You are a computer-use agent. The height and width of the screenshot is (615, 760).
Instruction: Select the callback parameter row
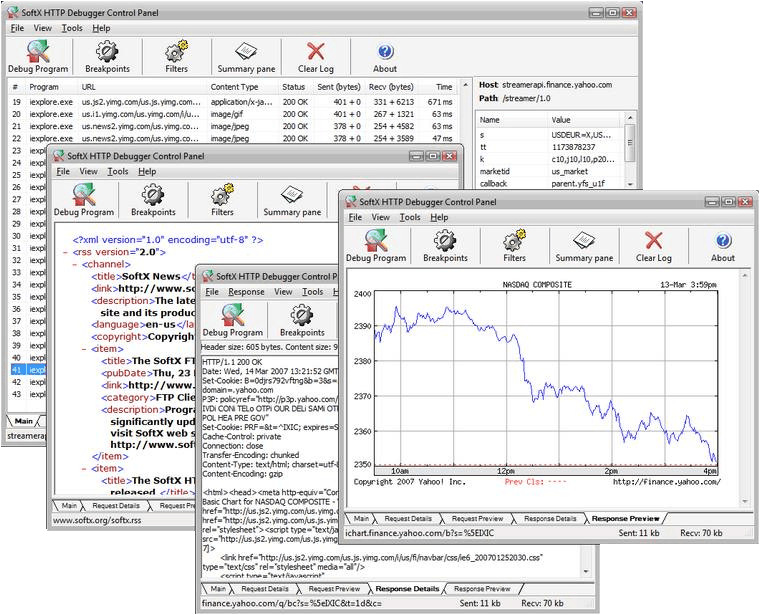(549, 184)
